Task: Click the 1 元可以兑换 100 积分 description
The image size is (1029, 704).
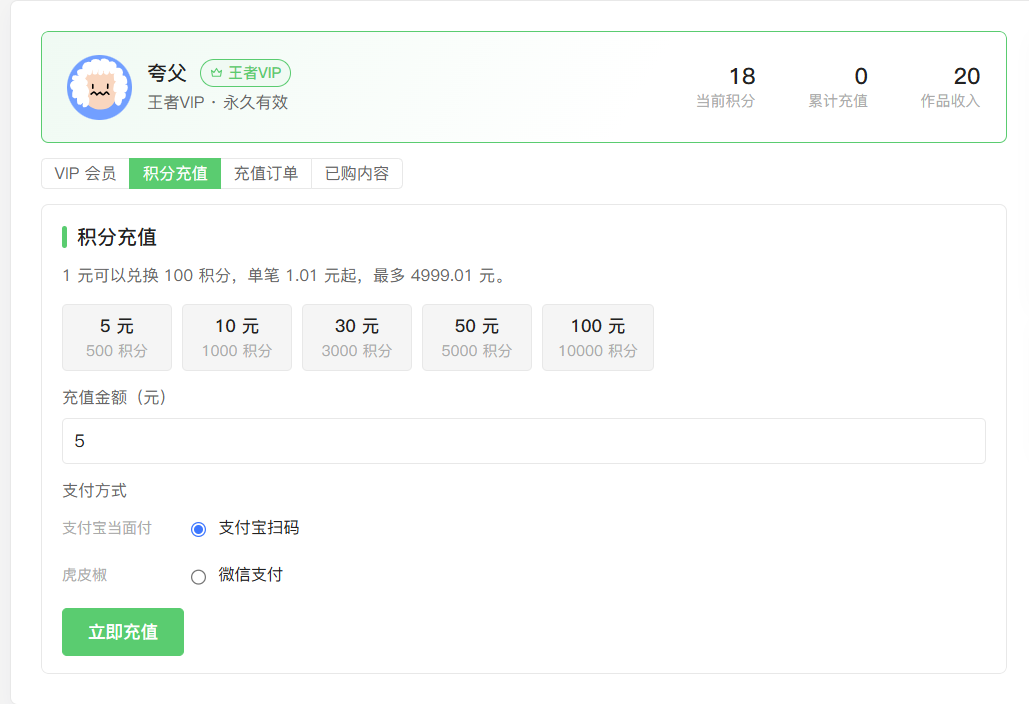Action: (x=285, y=276)
